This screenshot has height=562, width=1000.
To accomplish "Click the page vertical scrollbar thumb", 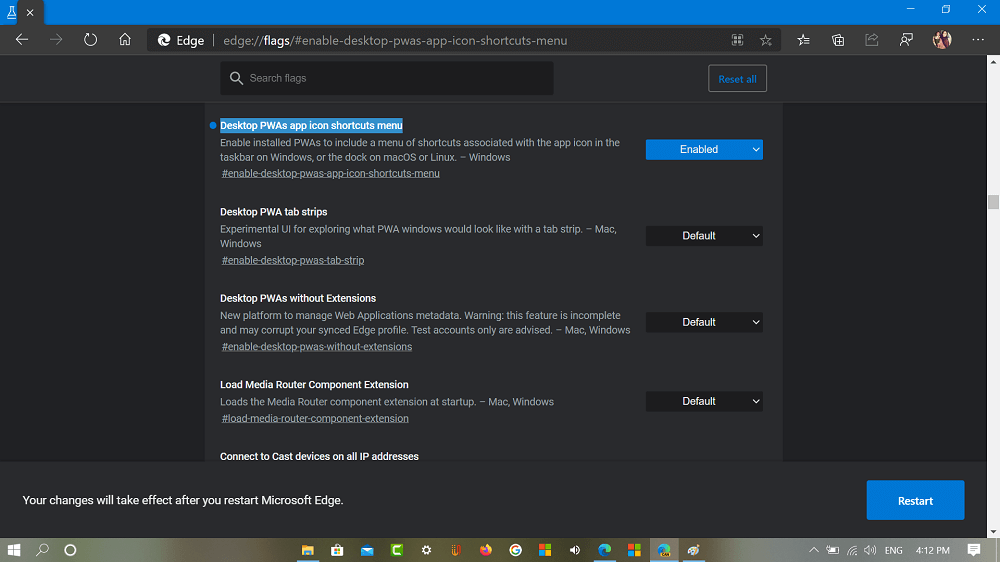I will click(993, 202).
